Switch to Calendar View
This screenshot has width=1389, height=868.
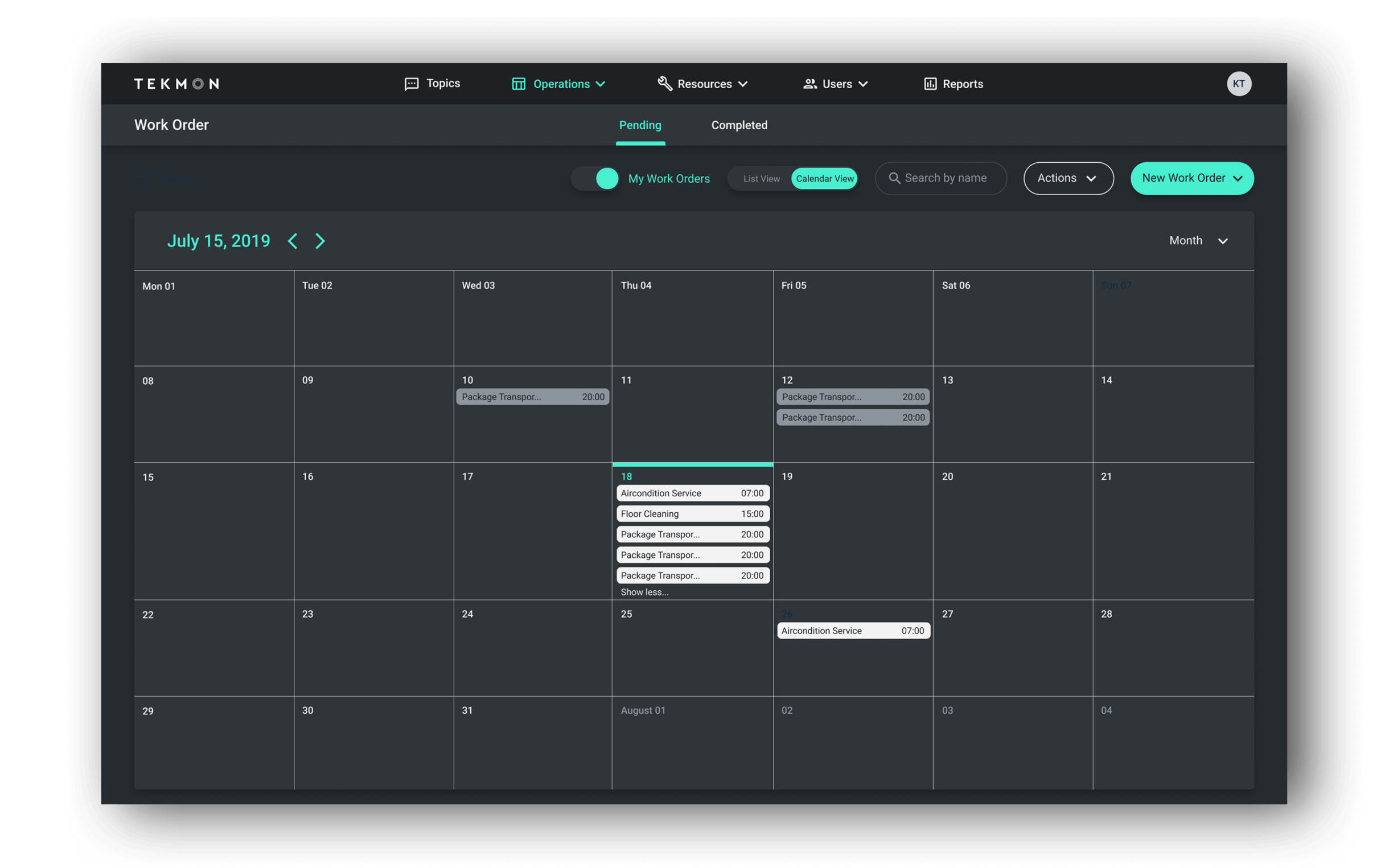825,179
